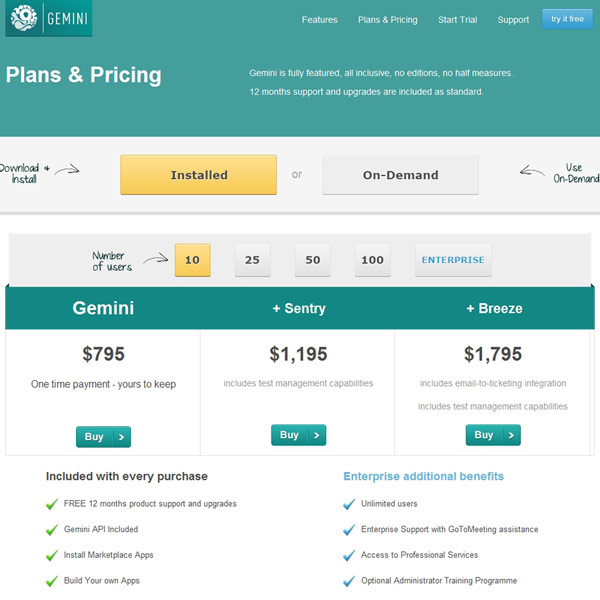
Task: Click the Enterprise additional benefits heading
Action: pos(423,476)
